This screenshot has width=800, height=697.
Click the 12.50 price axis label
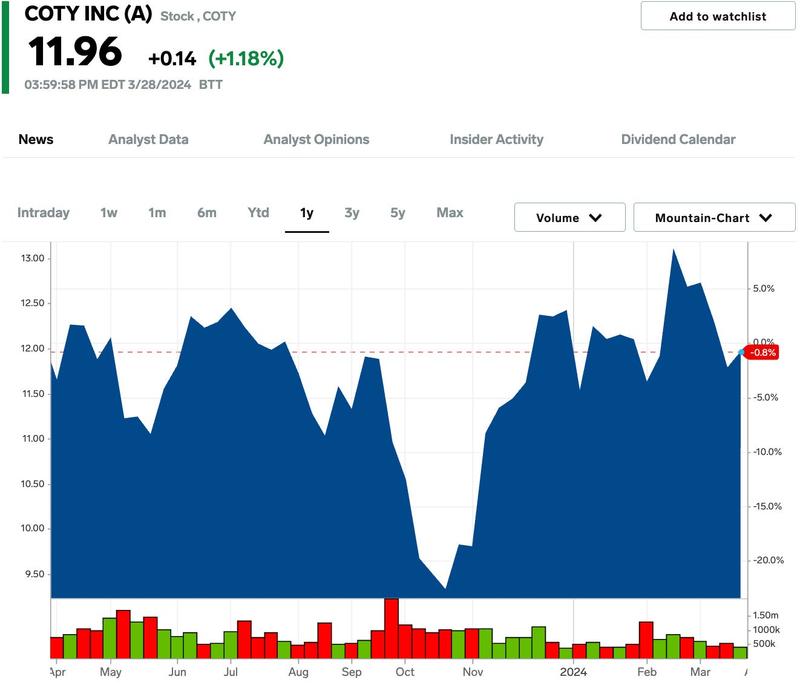click(x=33, y=303)
